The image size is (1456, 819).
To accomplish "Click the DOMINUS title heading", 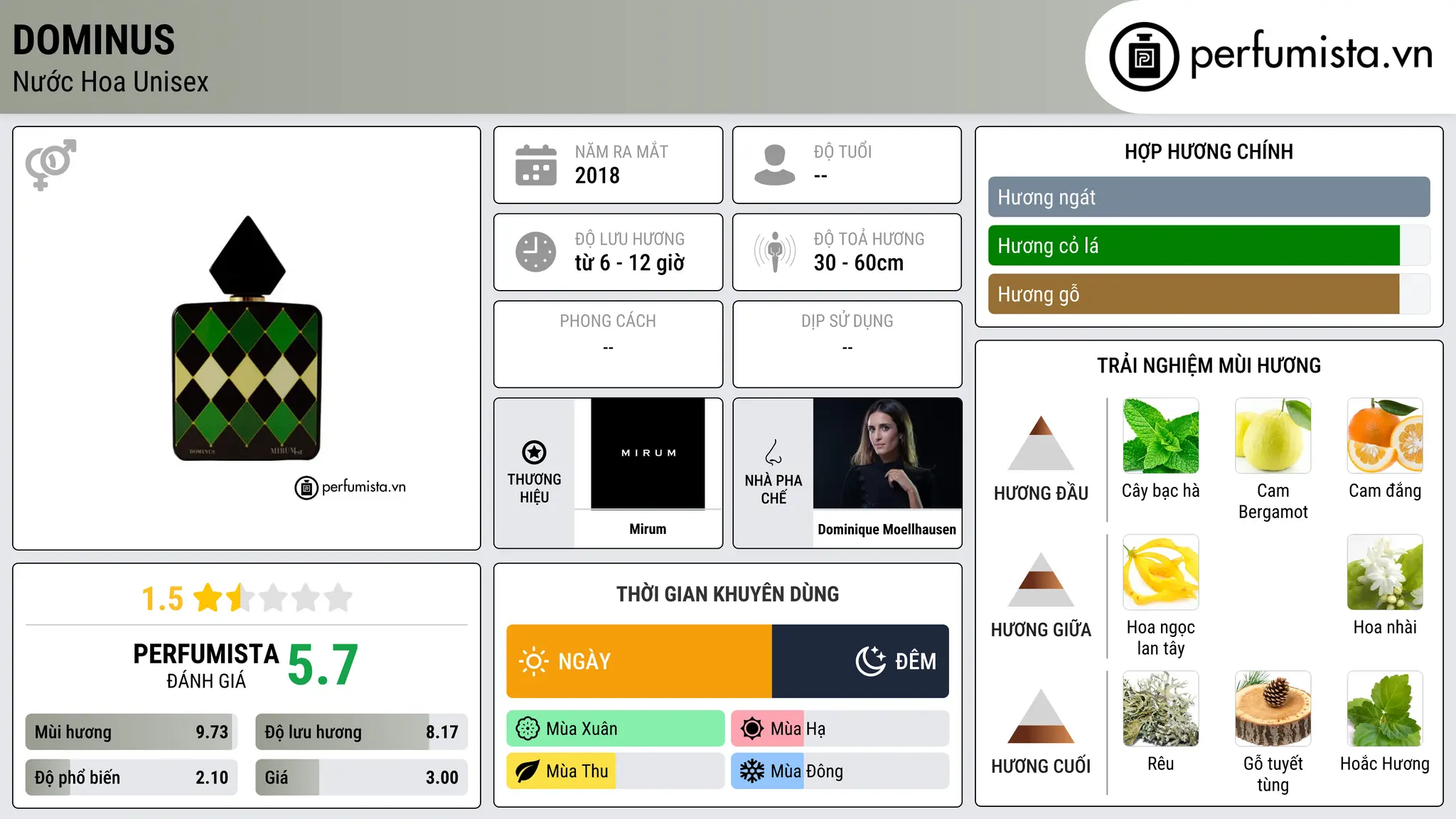I will pyautogui.click(x=94, y=40).
